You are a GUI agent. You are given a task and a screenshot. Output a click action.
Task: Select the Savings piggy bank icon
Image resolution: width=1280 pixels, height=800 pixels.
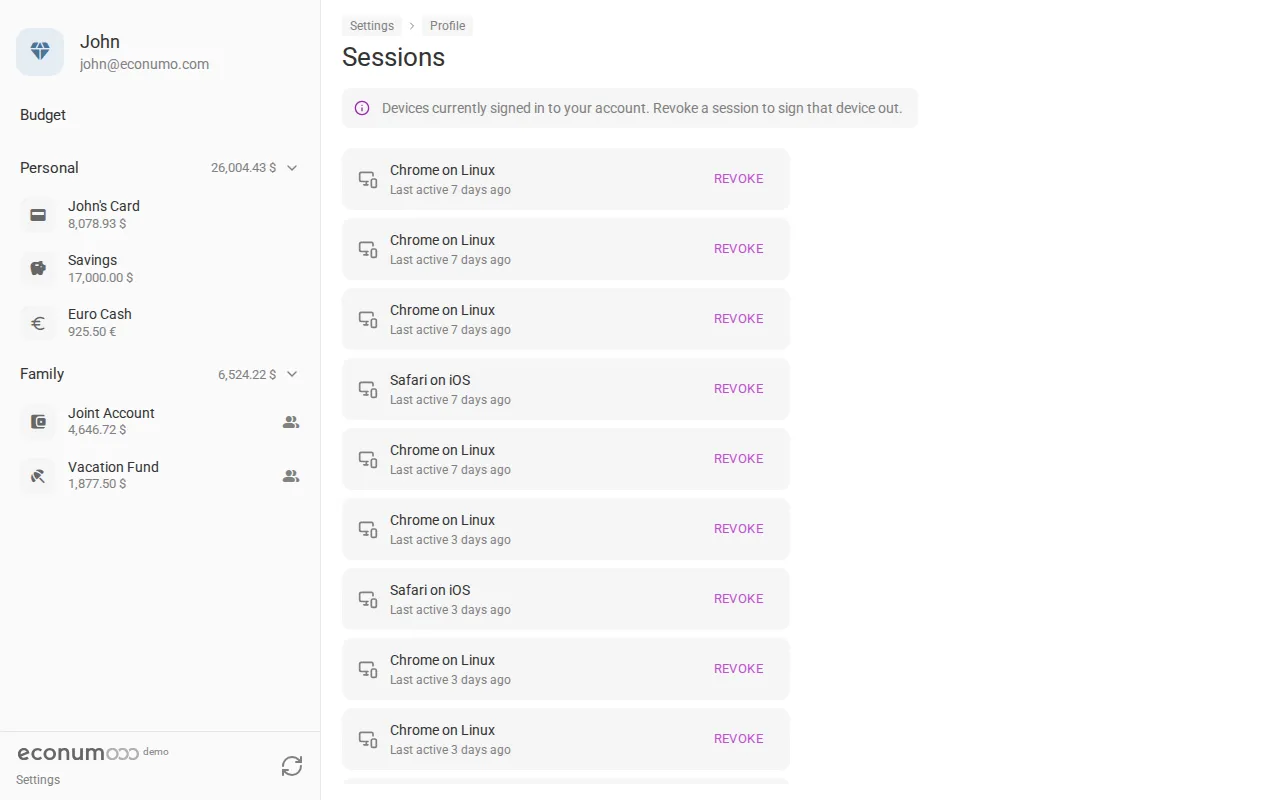(38, 269)
